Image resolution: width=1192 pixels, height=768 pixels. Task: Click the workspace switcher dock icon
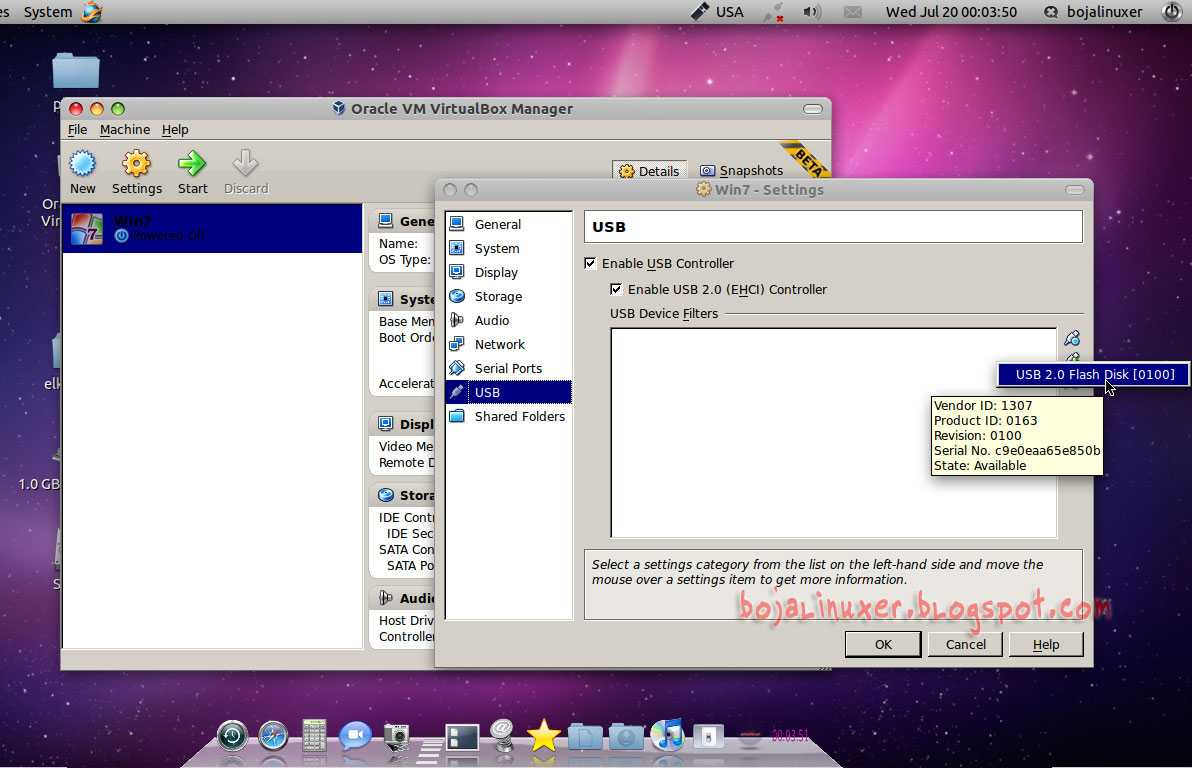tap(461, 737)
